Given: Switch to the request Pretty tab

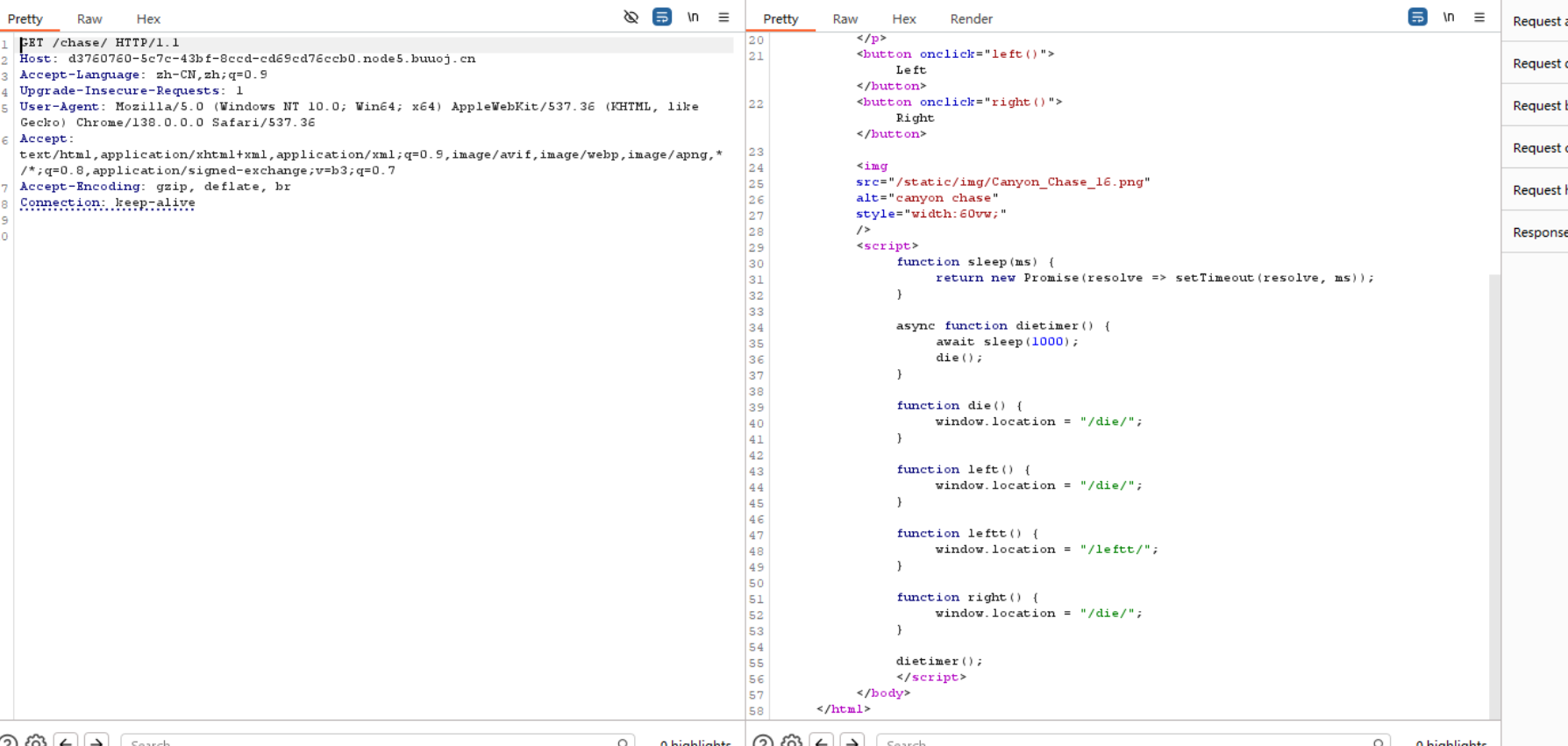Looking at the screenshot, I should click(25, 18).
